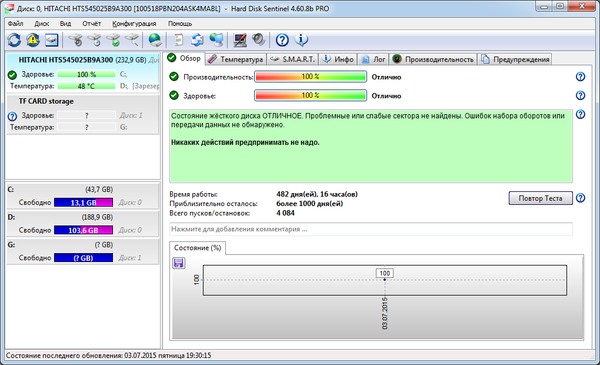The height and width of the screenshot is (365, 600).
Task: Open the Файл menu
Action: point(16,23)
